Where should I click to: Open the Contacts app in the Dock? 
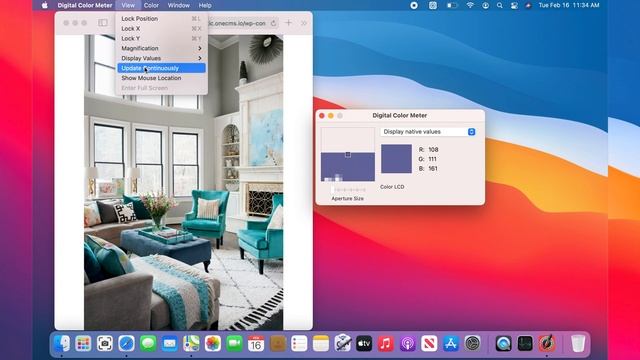(x=278, y=343)
